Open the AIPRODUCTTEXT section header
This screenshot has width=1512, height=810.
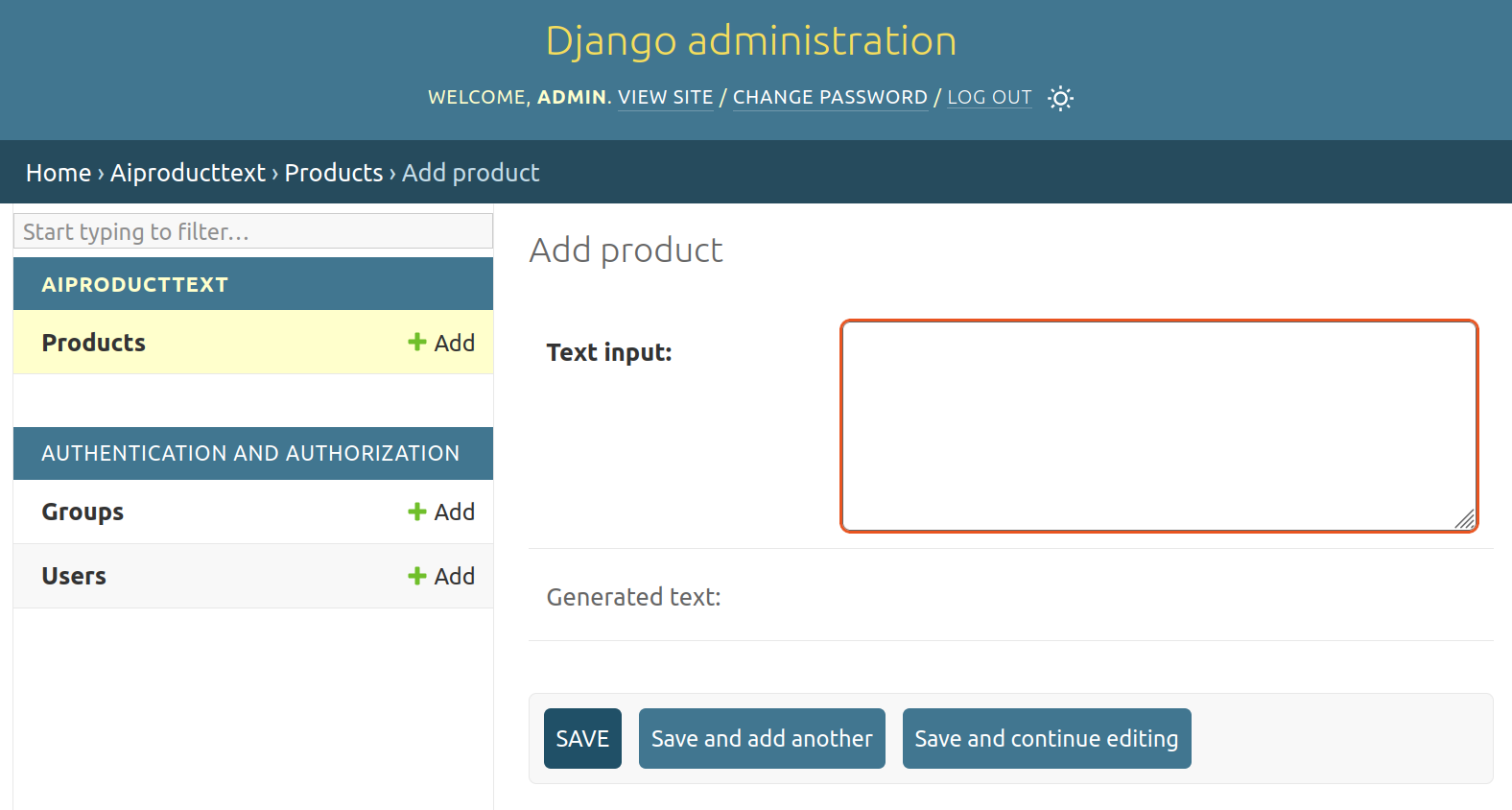click(x=135, y=284)
